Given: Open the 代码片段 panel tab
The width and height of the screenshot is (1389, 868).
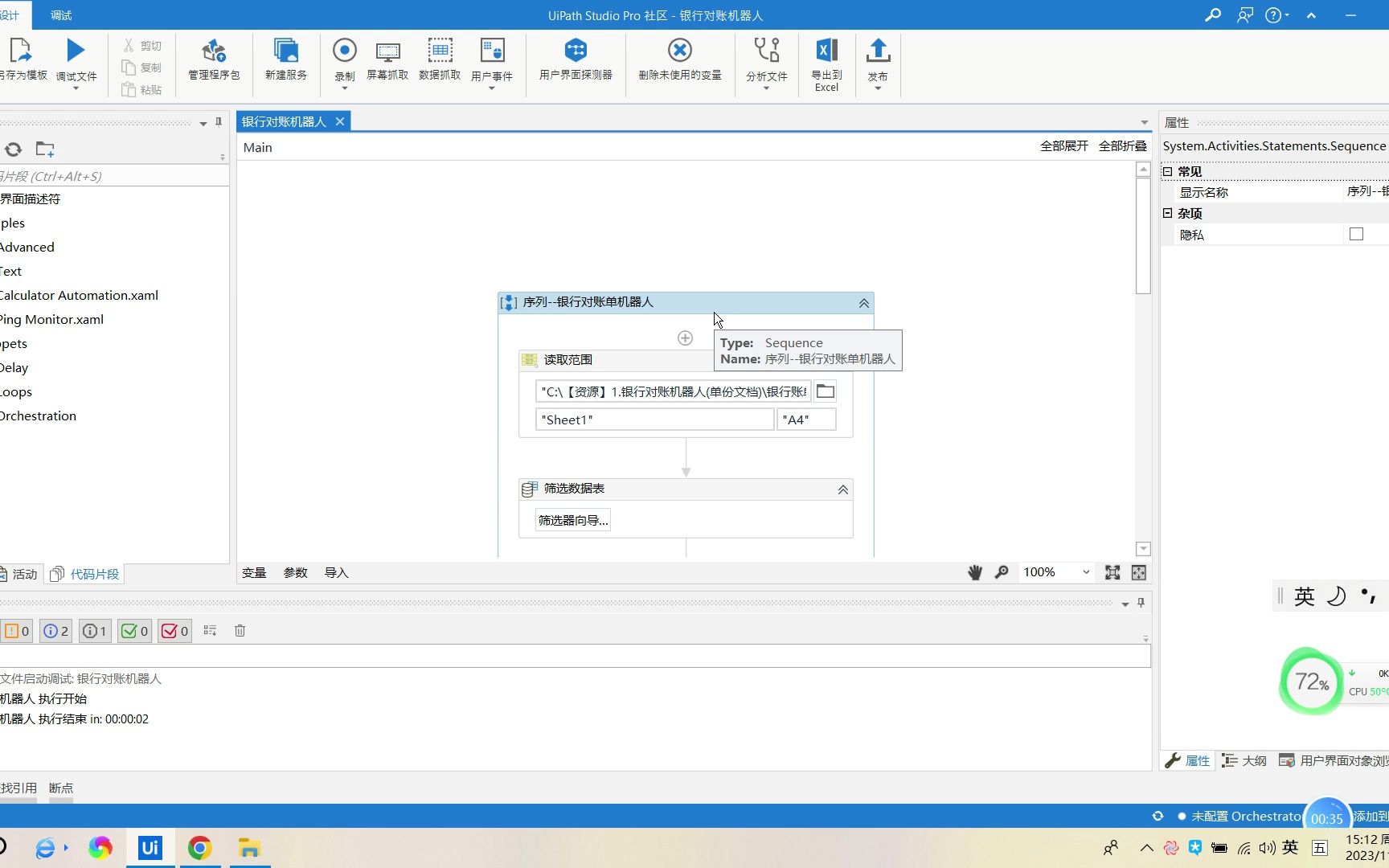Looking at the screenshot, I should 85,574.
